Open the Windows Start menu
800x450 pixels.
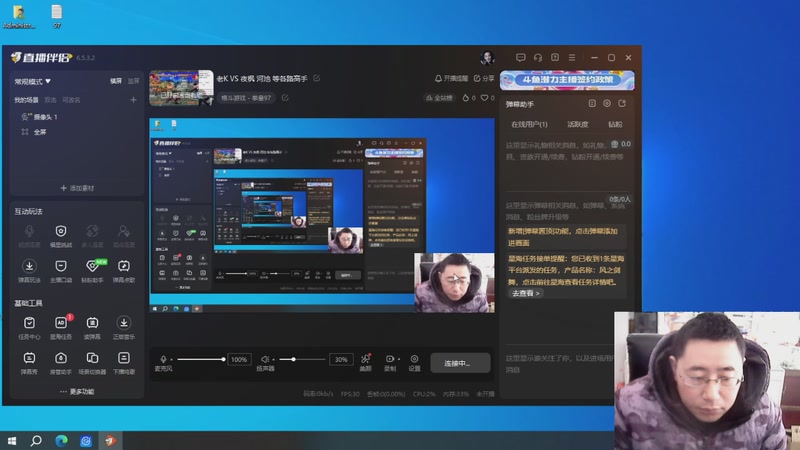(12, 440)
